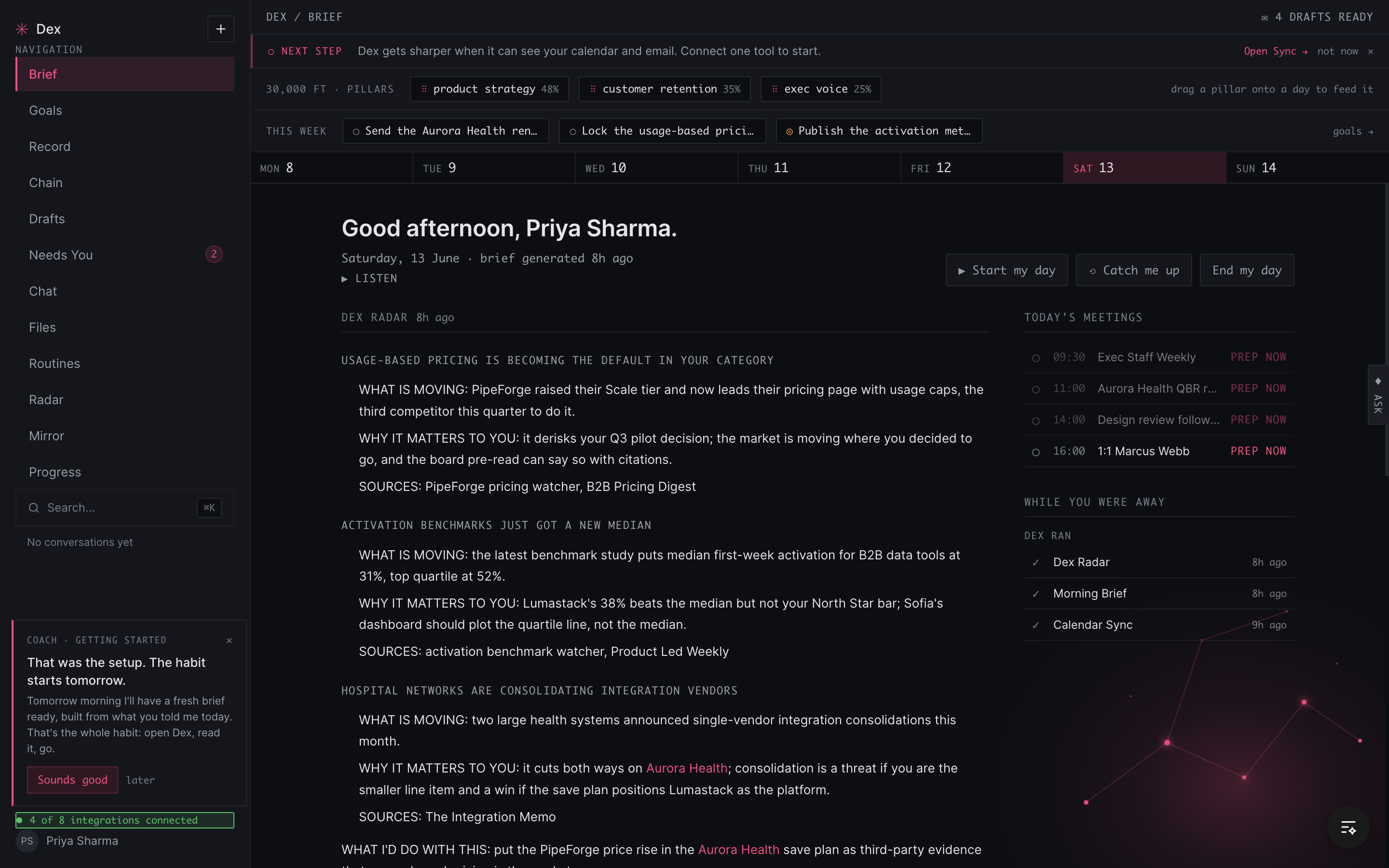The width and height of the screenshot is (1389, 868).
Task: Click the Search input field
Action: point(124,507)
